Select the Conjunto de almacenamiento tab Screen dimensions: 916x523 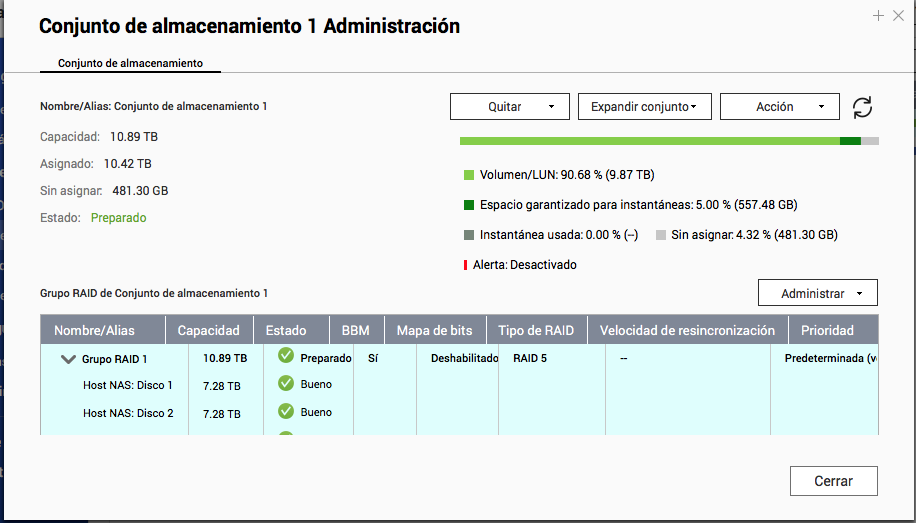pyautogui.click(x=130, y=63)
